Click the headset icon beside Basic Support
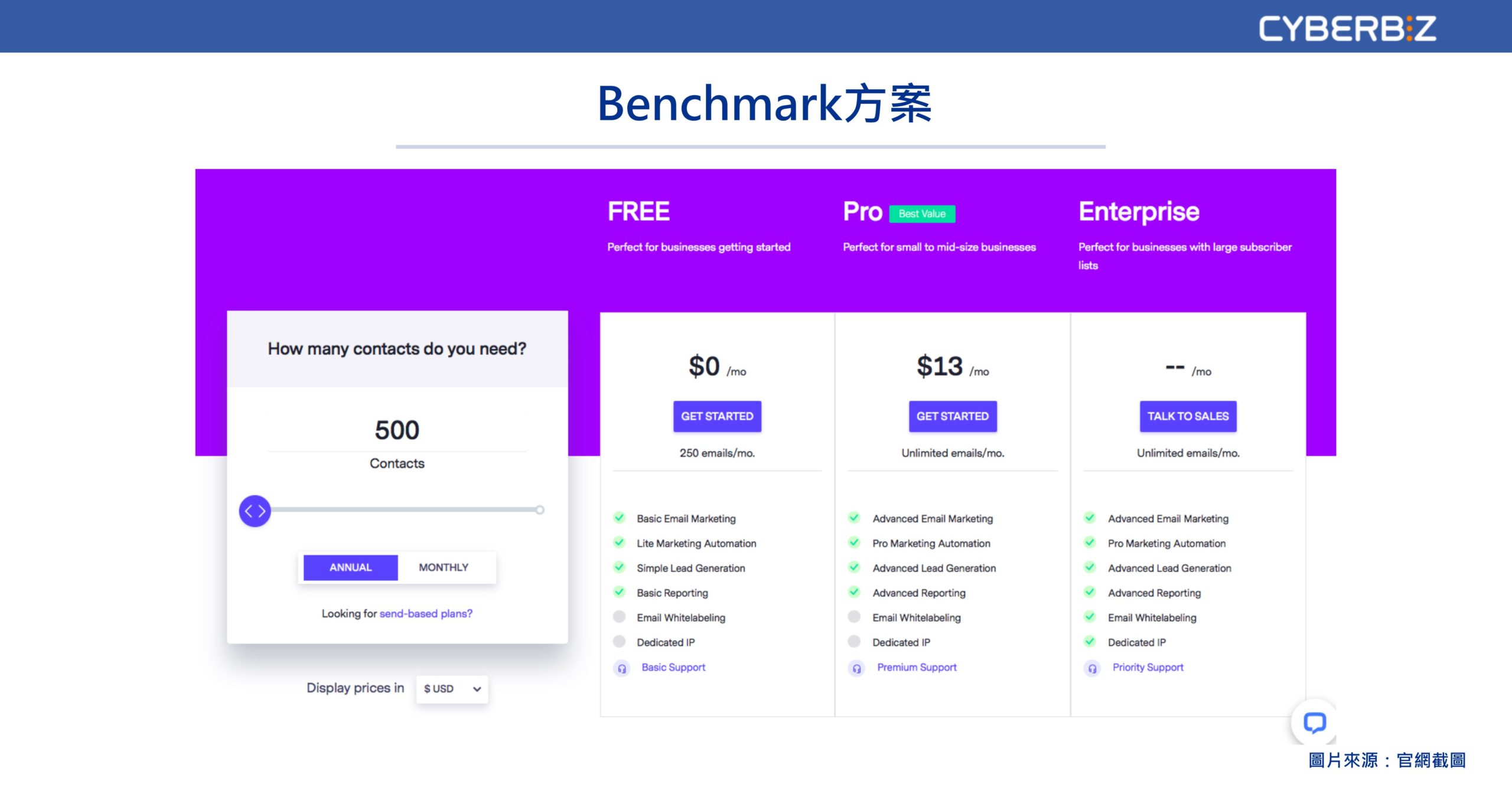 point(621,668)
